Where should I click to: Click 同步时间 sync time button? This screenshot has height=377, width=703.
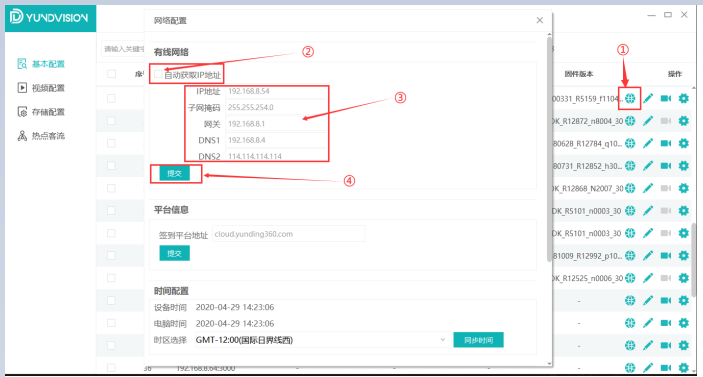[x=478, y=340]
